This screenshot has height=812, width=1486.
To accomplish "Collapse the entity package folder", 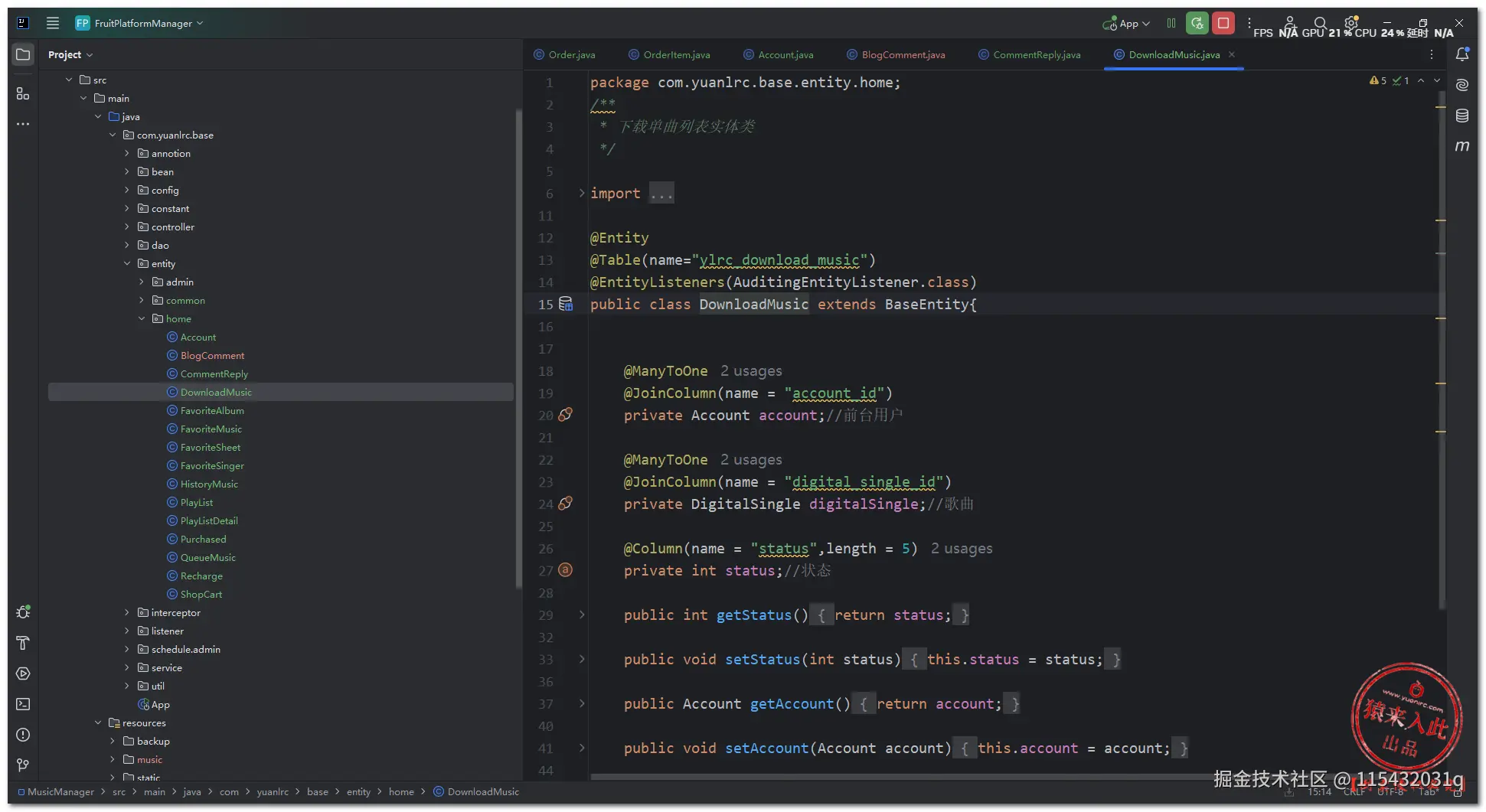I will (x=127, y=263).
